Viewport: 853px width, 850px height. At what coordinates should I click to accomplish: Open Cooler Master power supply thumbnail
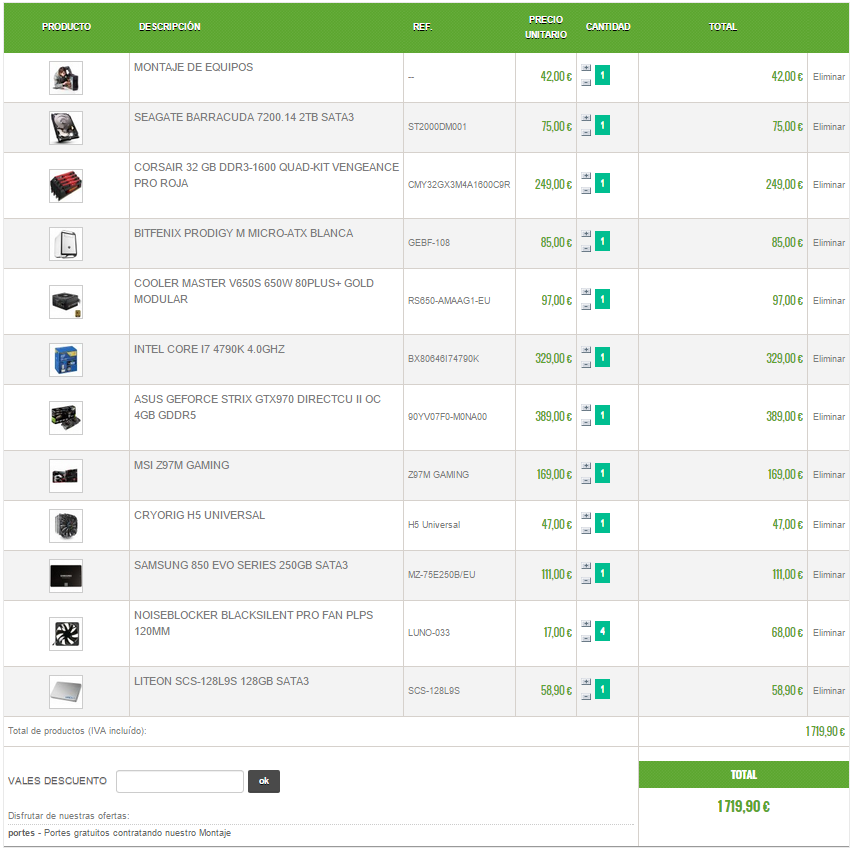66,301
